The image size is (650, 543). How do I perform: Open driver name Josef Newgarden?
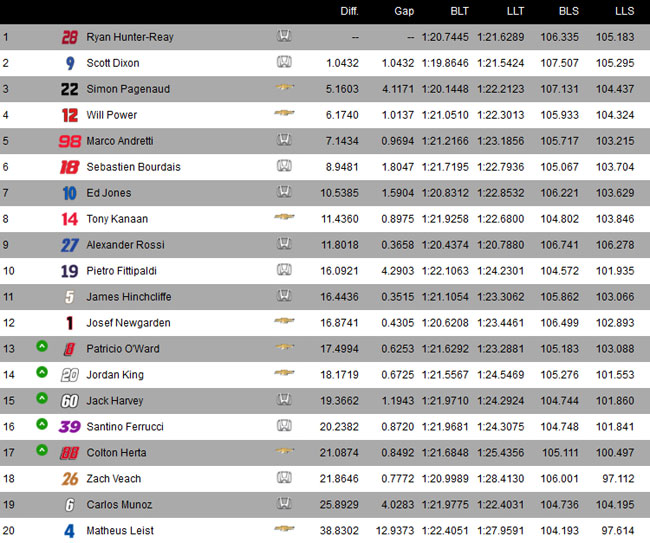click(129, 323)
